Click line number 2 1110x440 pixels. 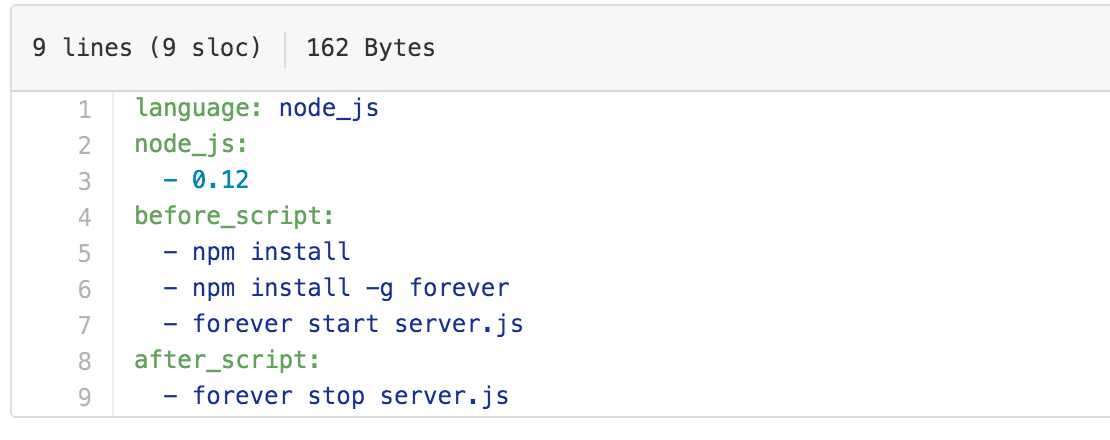click(85, 145)
